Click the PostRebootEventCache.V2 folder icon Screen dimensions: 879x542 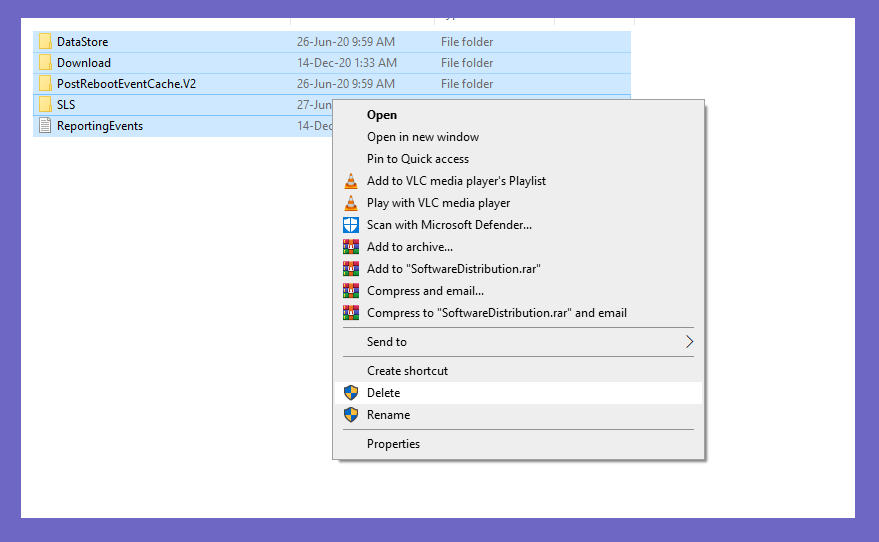[45, 84]
